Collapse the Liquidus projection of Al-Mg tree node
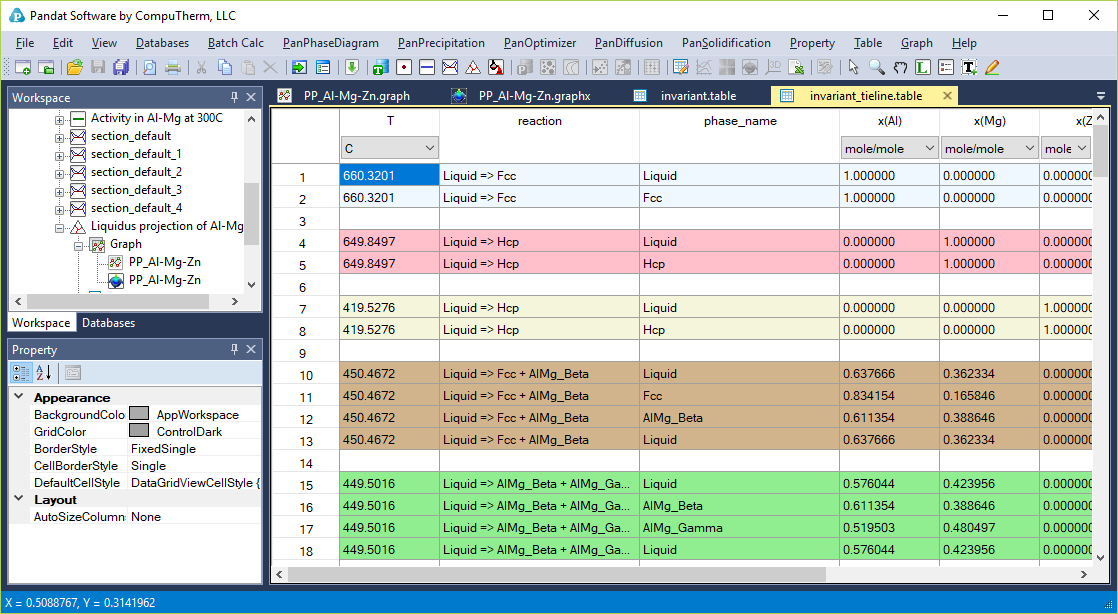The width and height of the screenshot is (1118, 614). point(60,227)
